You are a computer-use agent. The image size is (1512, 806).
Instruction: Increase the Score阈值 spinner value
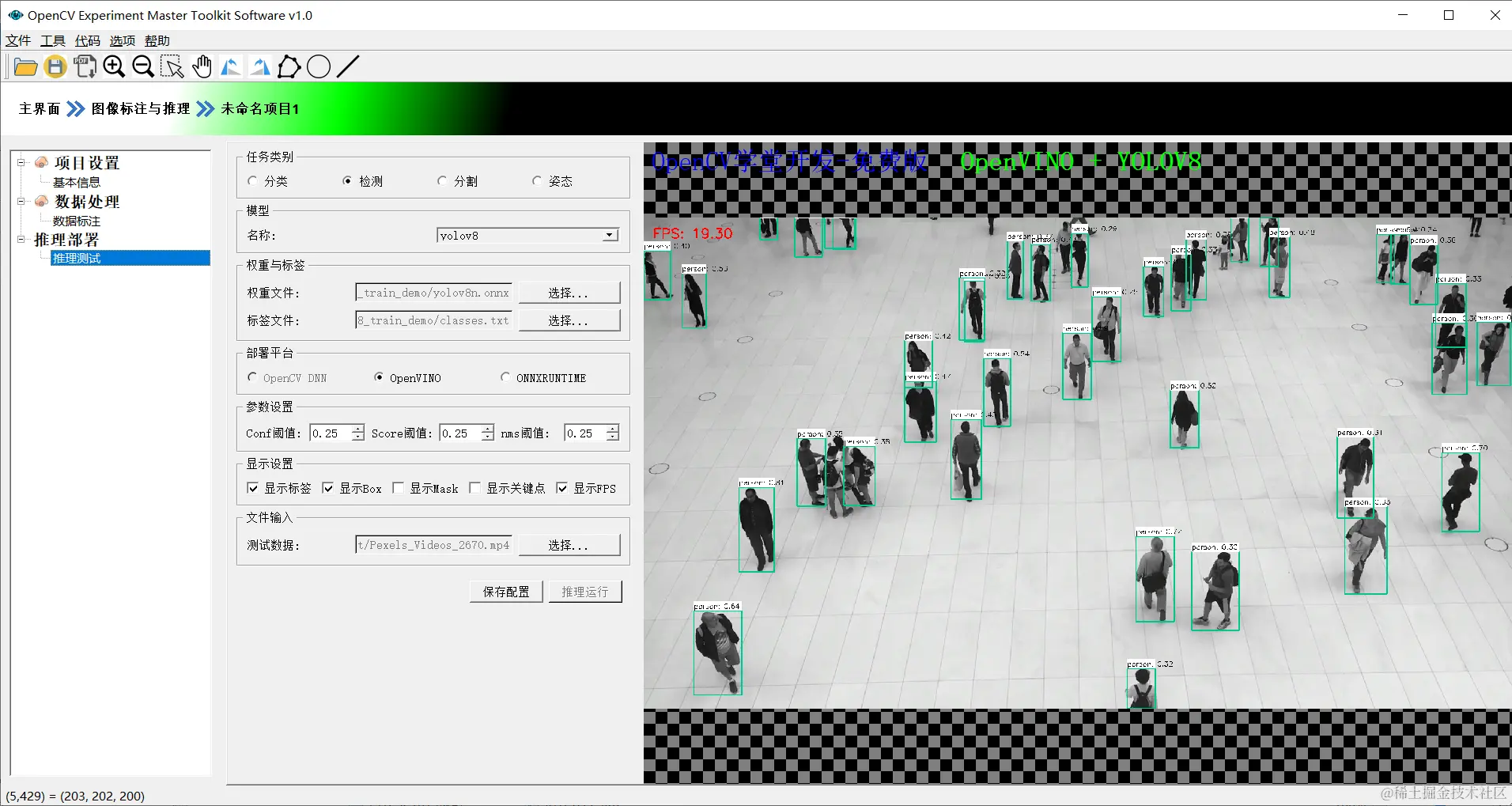coord(488,429)
